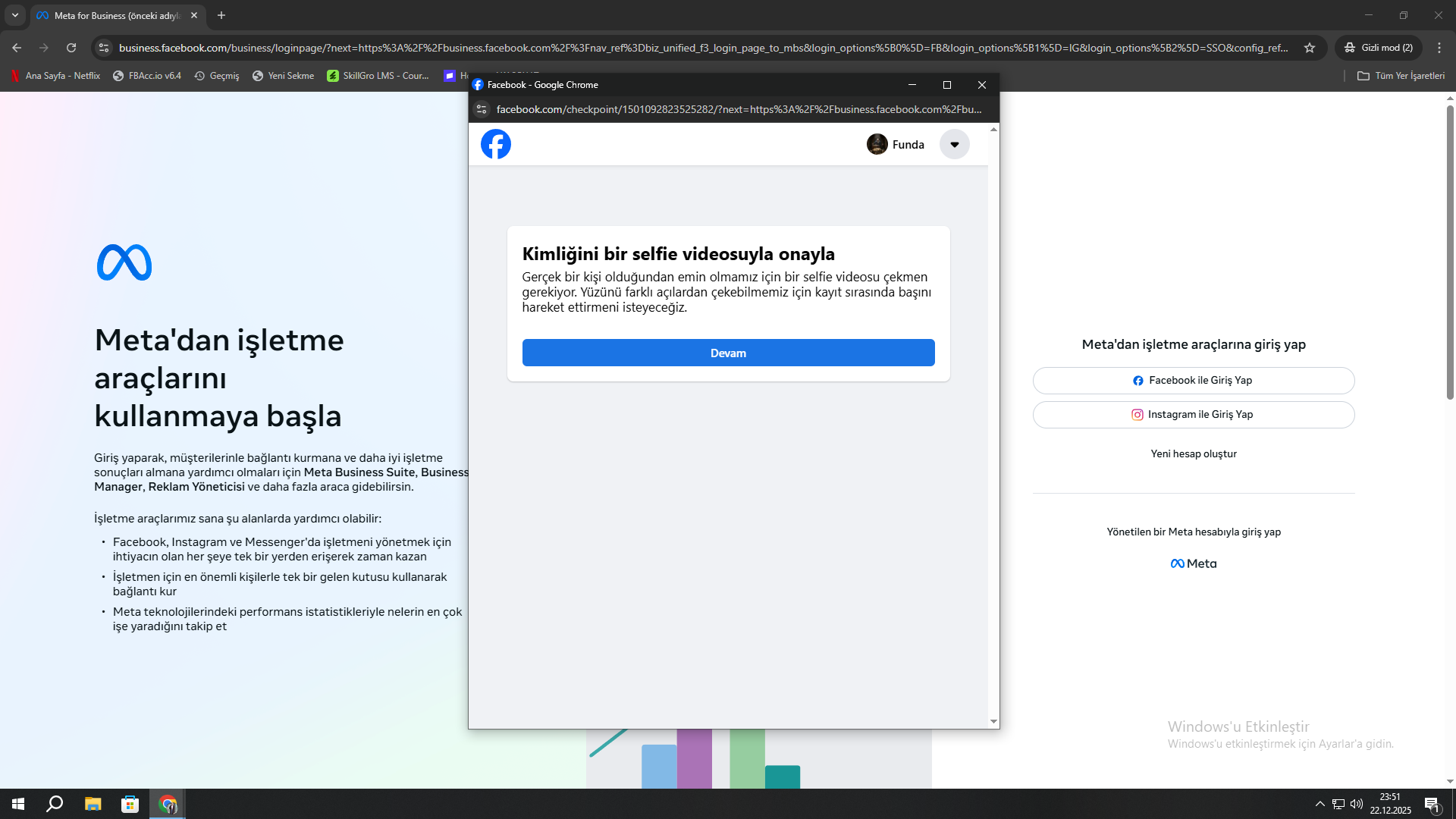Click the forward navigation arrow
Viewport: 1456px width, 819px height.
point(44,48)
